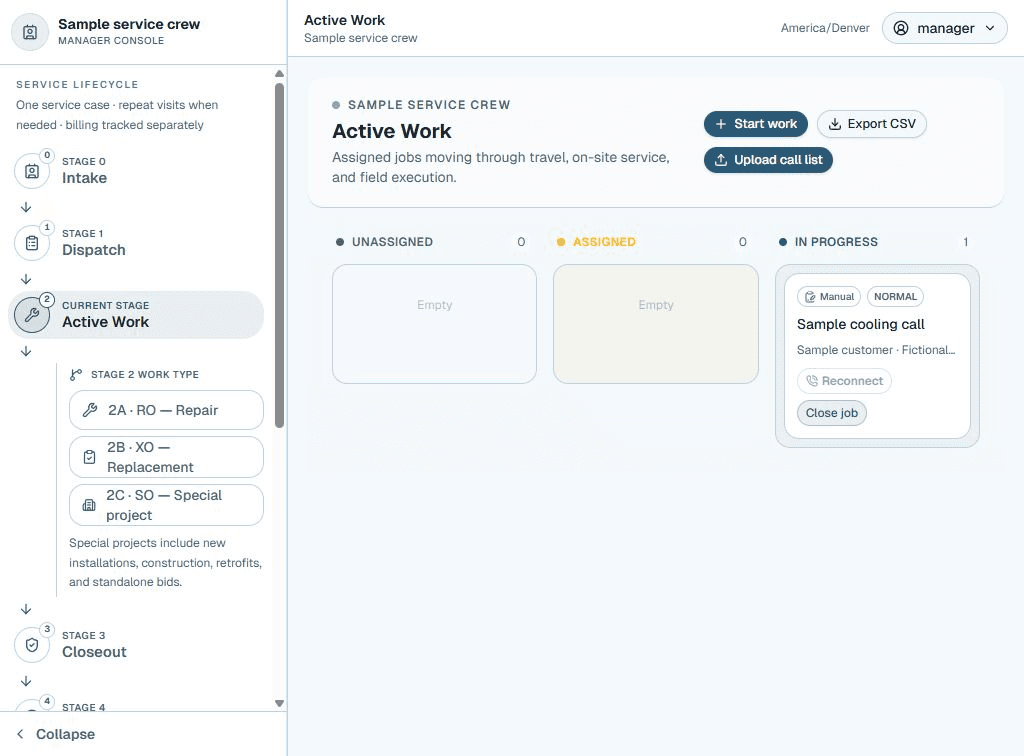Click the empty Unassigned drop area
The height and width of the screenshot is (756, 1024).
434,324
